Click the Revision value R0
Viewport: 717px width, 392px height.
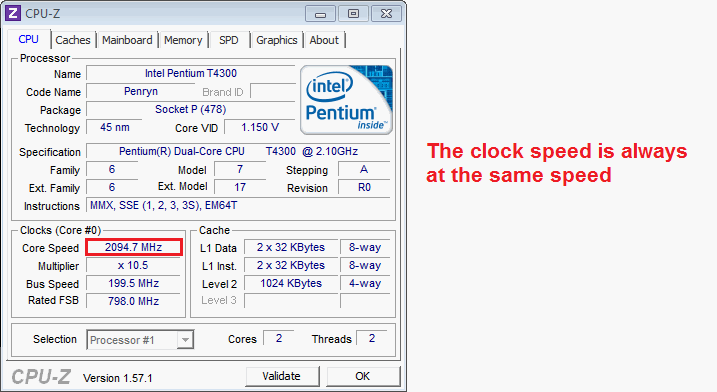tap(364, 187)
